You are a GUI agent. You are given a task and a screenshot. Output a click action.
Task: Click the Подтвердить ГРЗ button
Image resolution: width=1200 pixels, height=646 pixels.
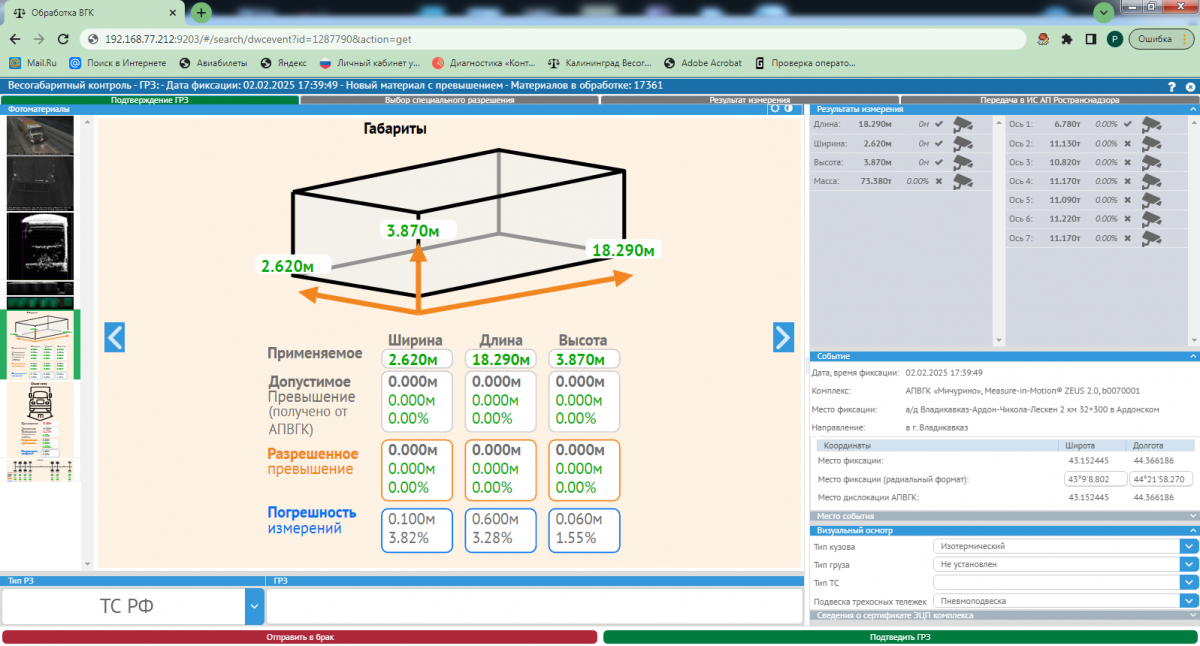pos(899,637)
